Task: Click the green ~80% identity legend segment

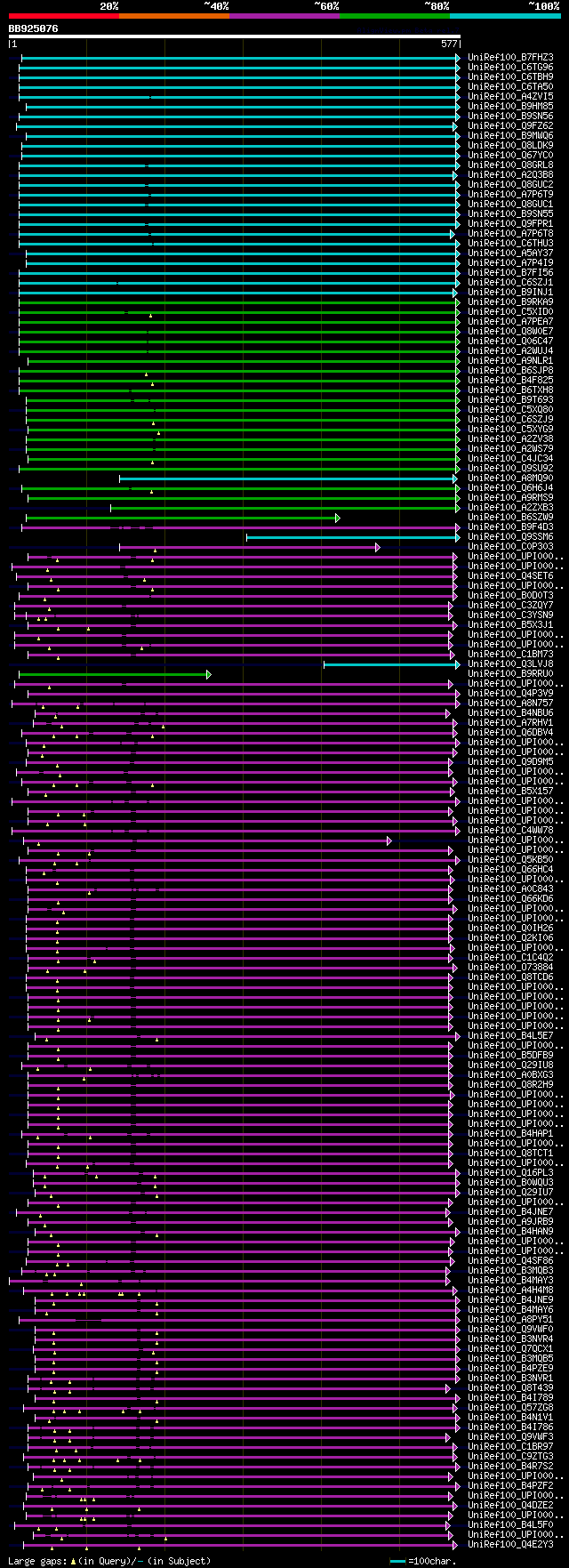Action: [x=395, y=16]
